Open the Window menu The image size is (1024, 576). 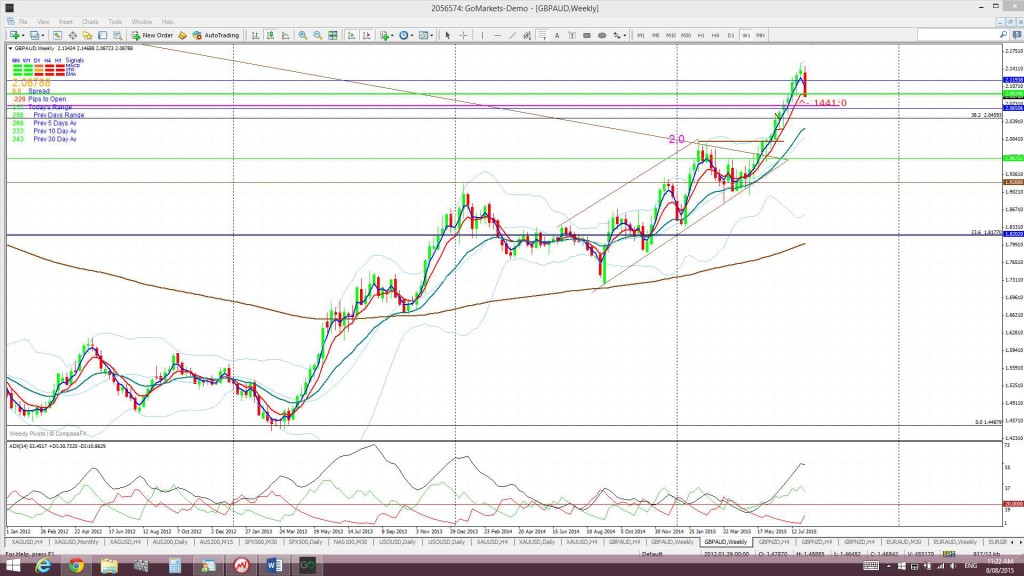pos(142,22)
